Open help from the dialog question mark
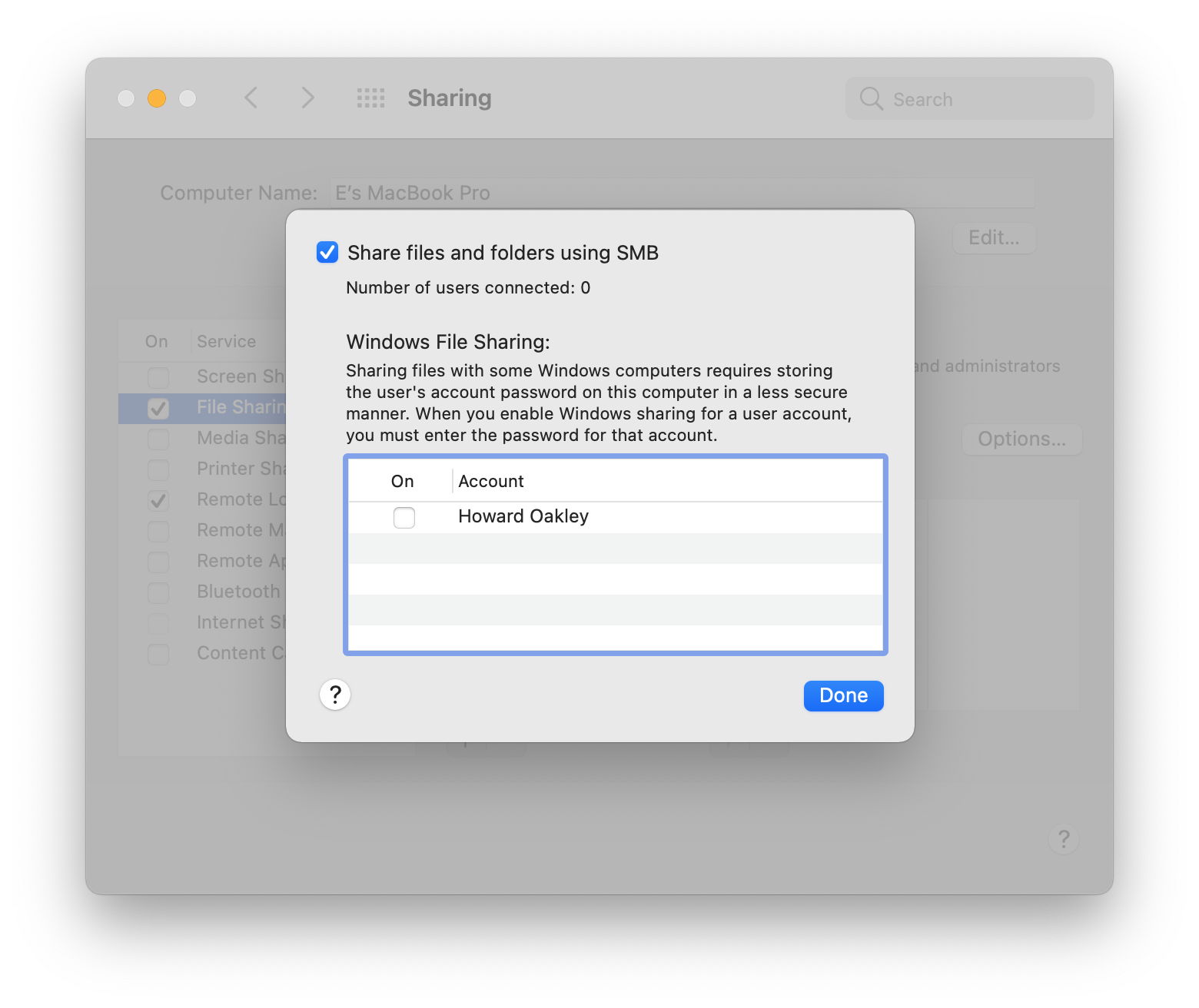 pyautogui.click(x=335, y=695)
